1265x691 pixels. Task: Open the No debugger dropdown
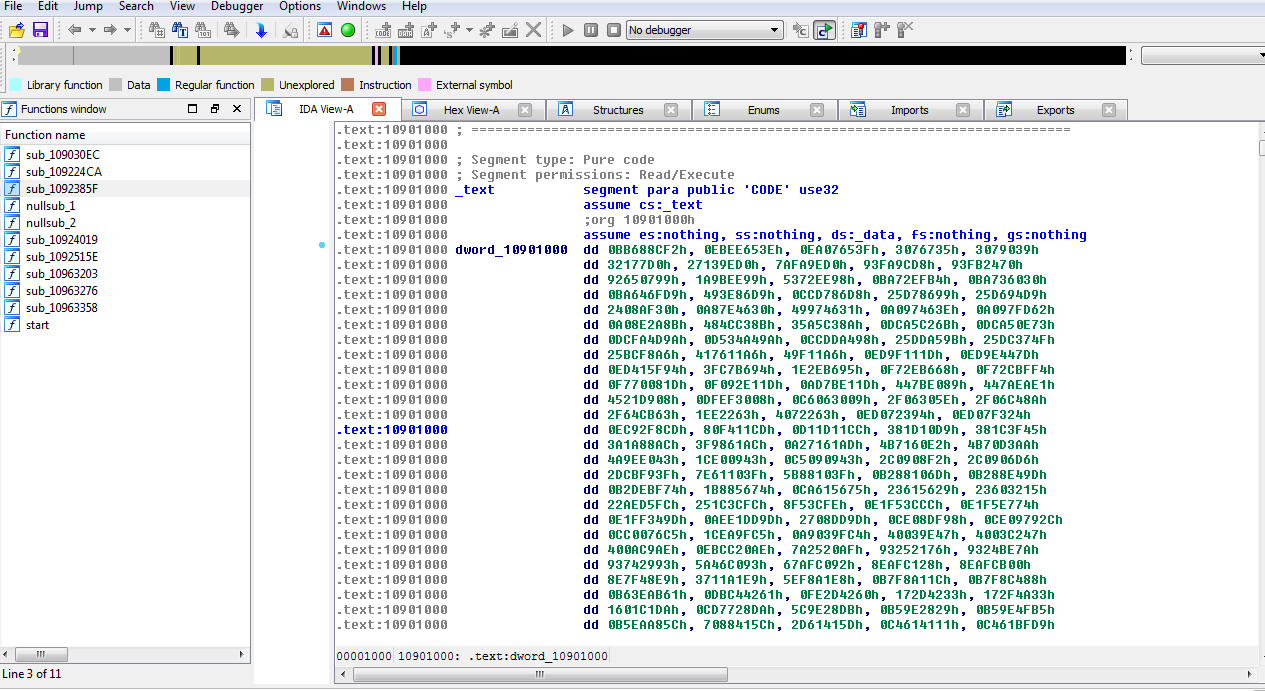click(x=775, y=30)
